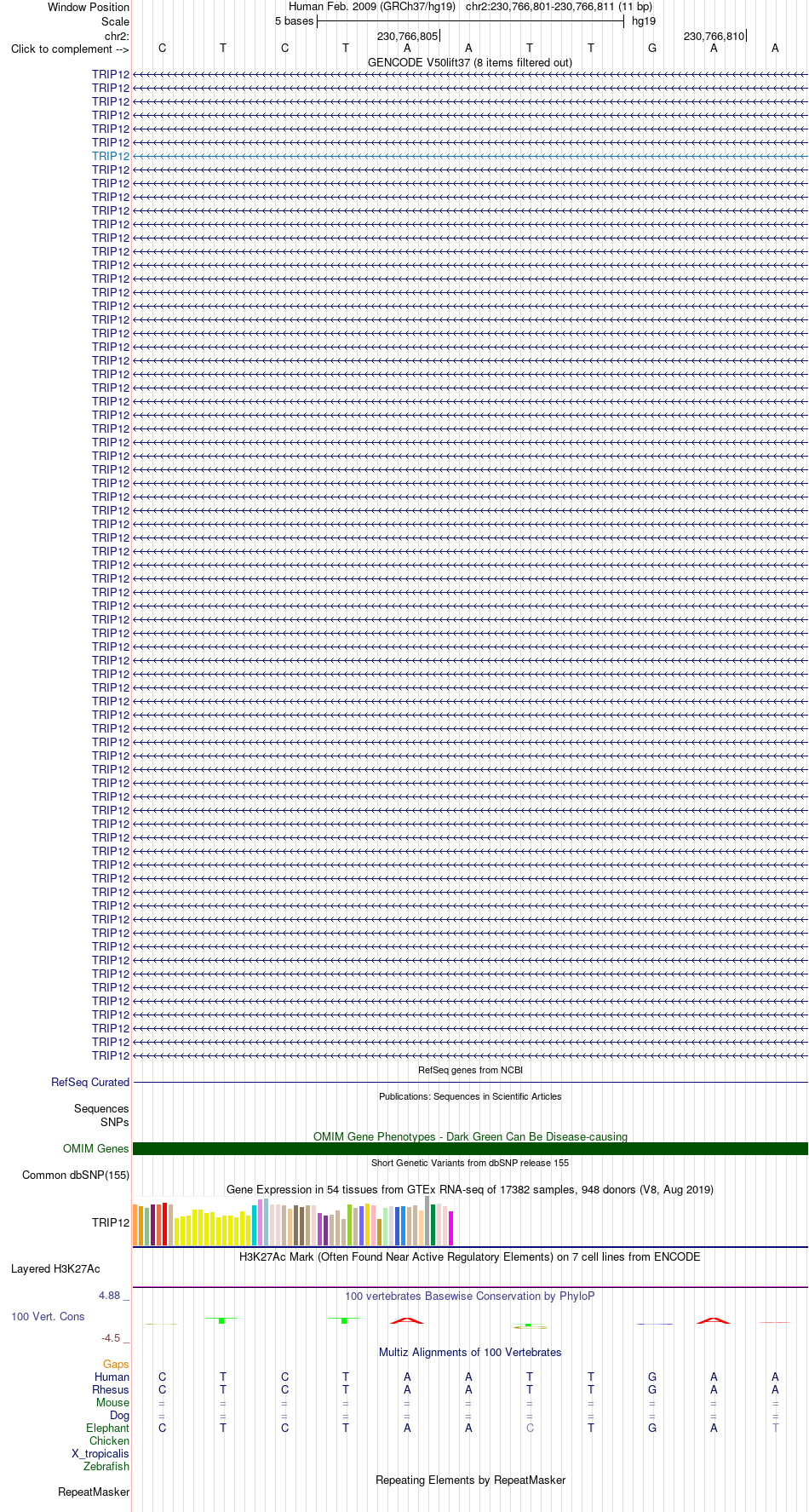Click 'RefSeq genes from NCBI' track title
This screenshot has height=1512, width=809.
[x=470, y=1070]
